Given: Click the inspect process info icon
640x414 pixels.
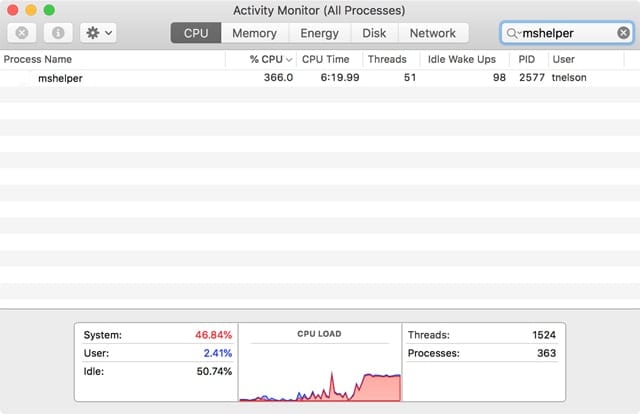Looking at the screenshot, I should tap(59, 33).
